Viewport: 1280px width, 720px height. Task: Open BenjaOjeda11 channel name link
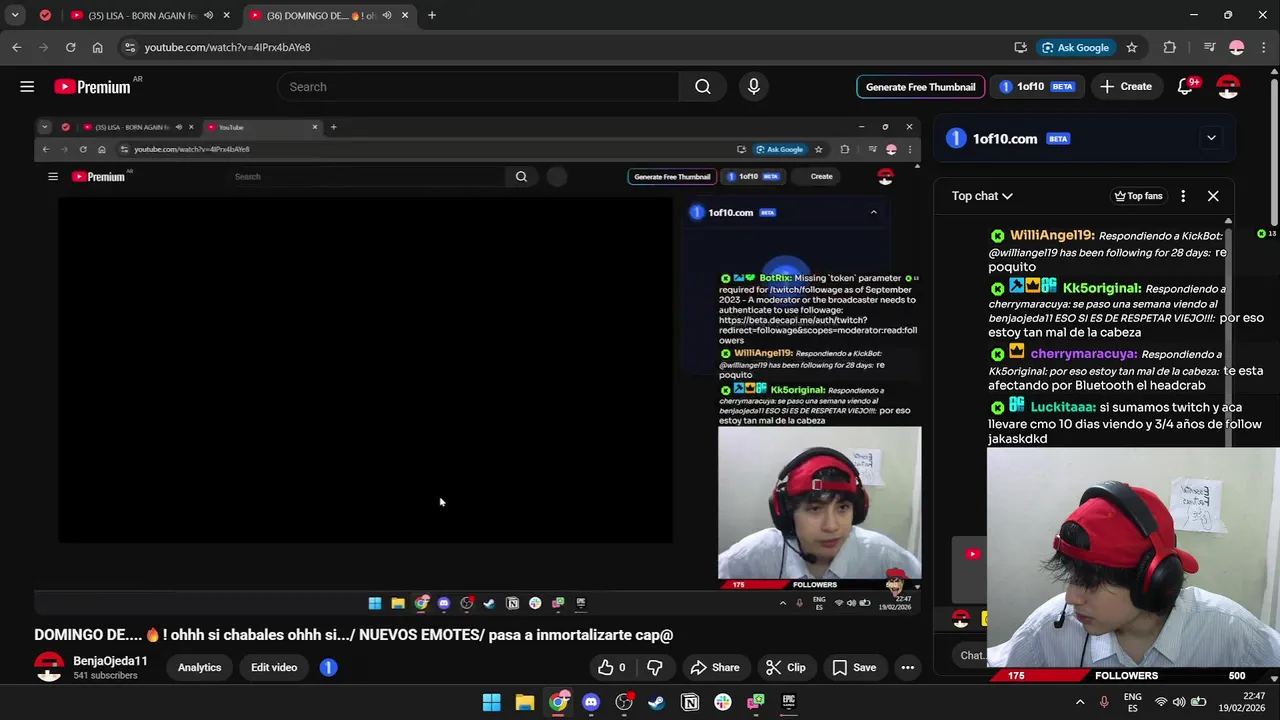110,661
